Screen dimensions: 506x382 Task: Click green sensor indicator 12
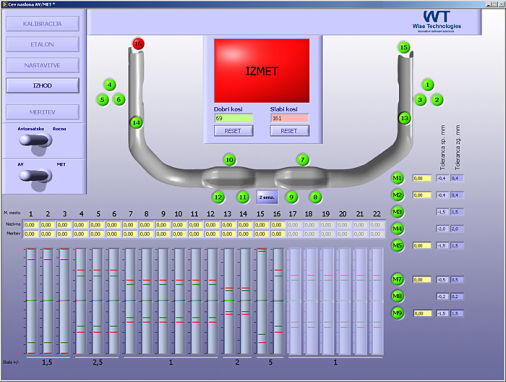tap(218, 197)
